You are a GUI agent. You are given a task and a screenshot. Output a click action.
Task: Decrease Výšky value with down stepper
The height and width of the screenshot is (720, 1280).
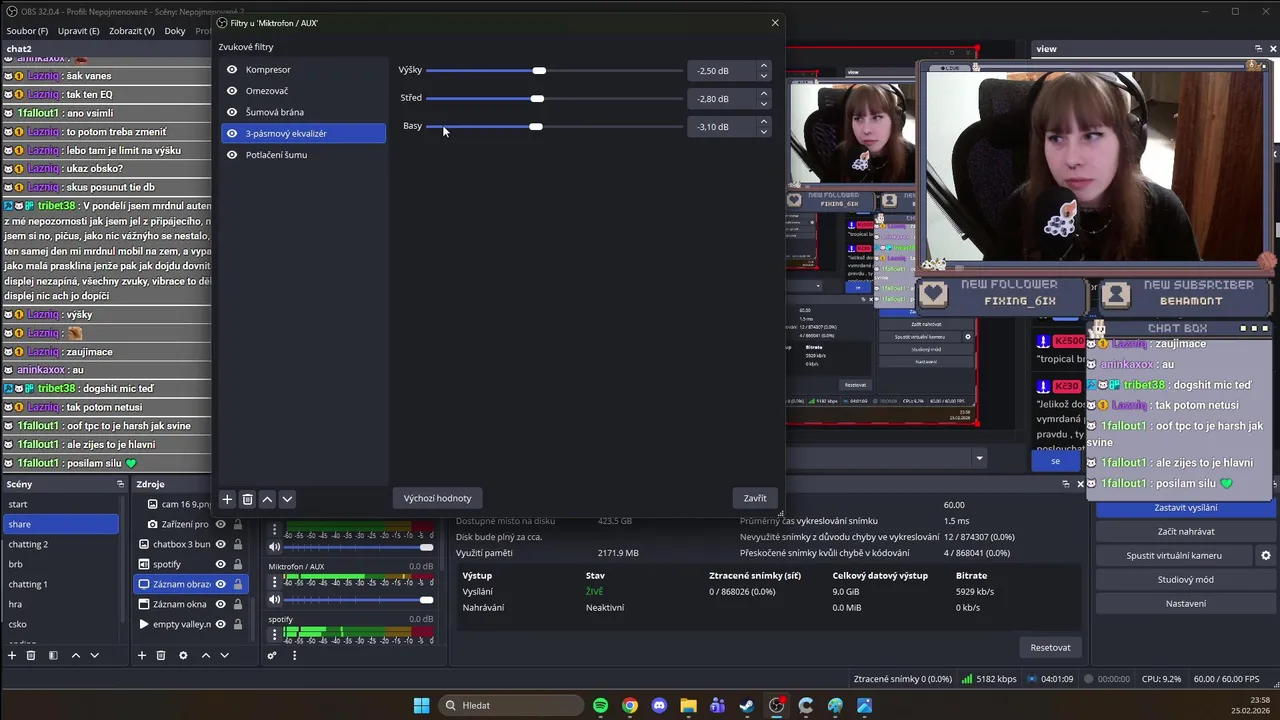click(x=764, y=75)
